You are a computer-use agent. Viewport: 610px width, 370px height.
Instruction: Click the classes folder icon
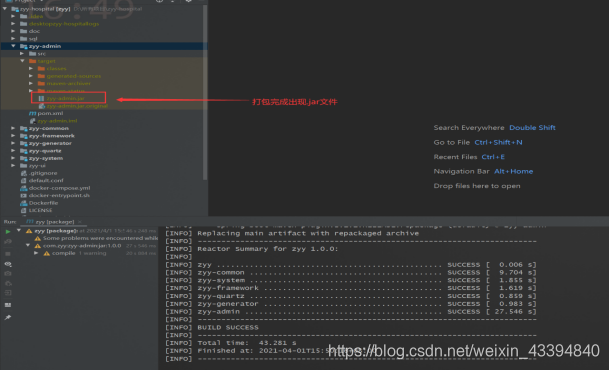click(x=42, y=68)
